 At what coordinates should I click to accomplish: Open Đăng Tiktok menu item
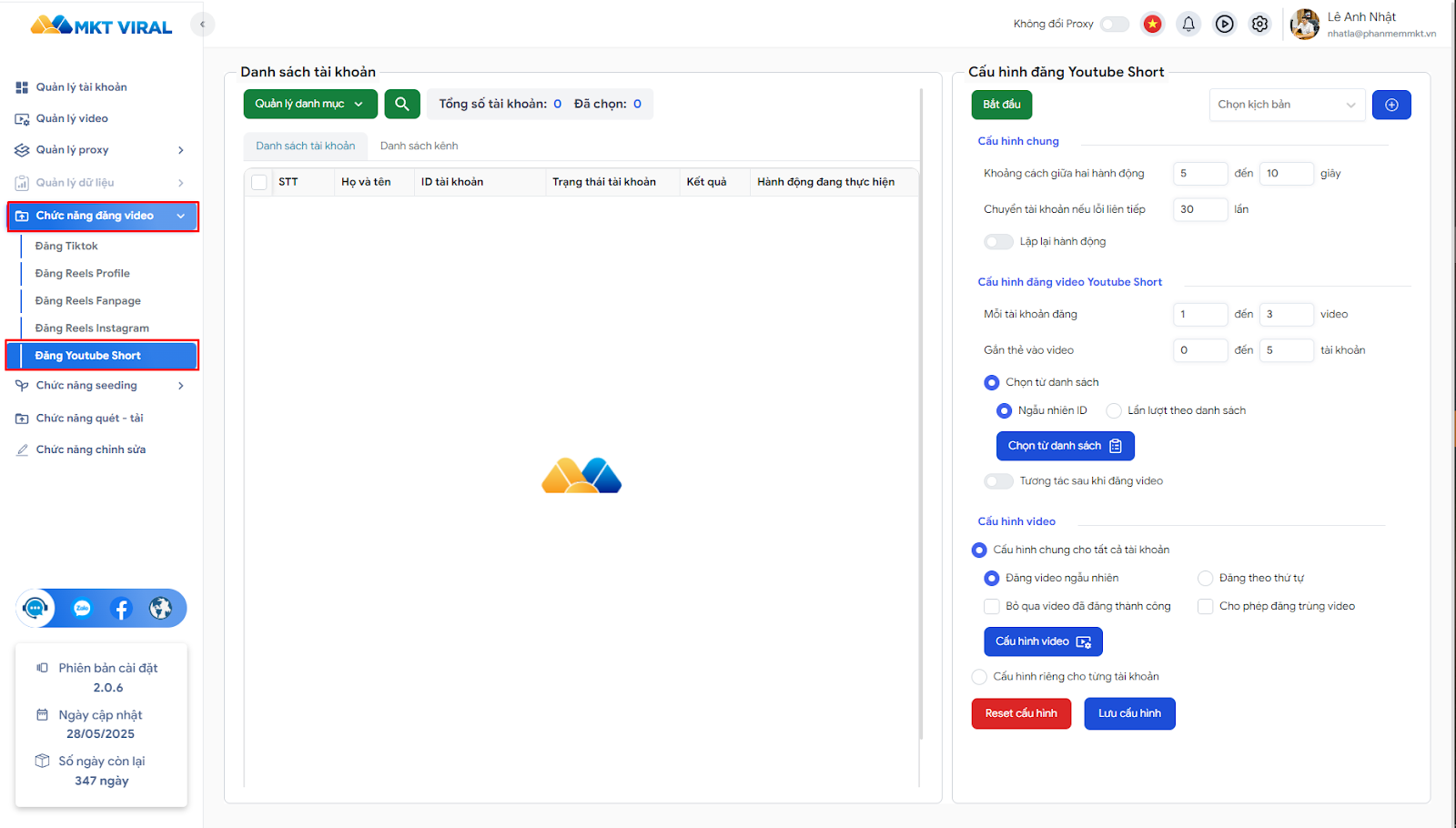pos(66,247)
